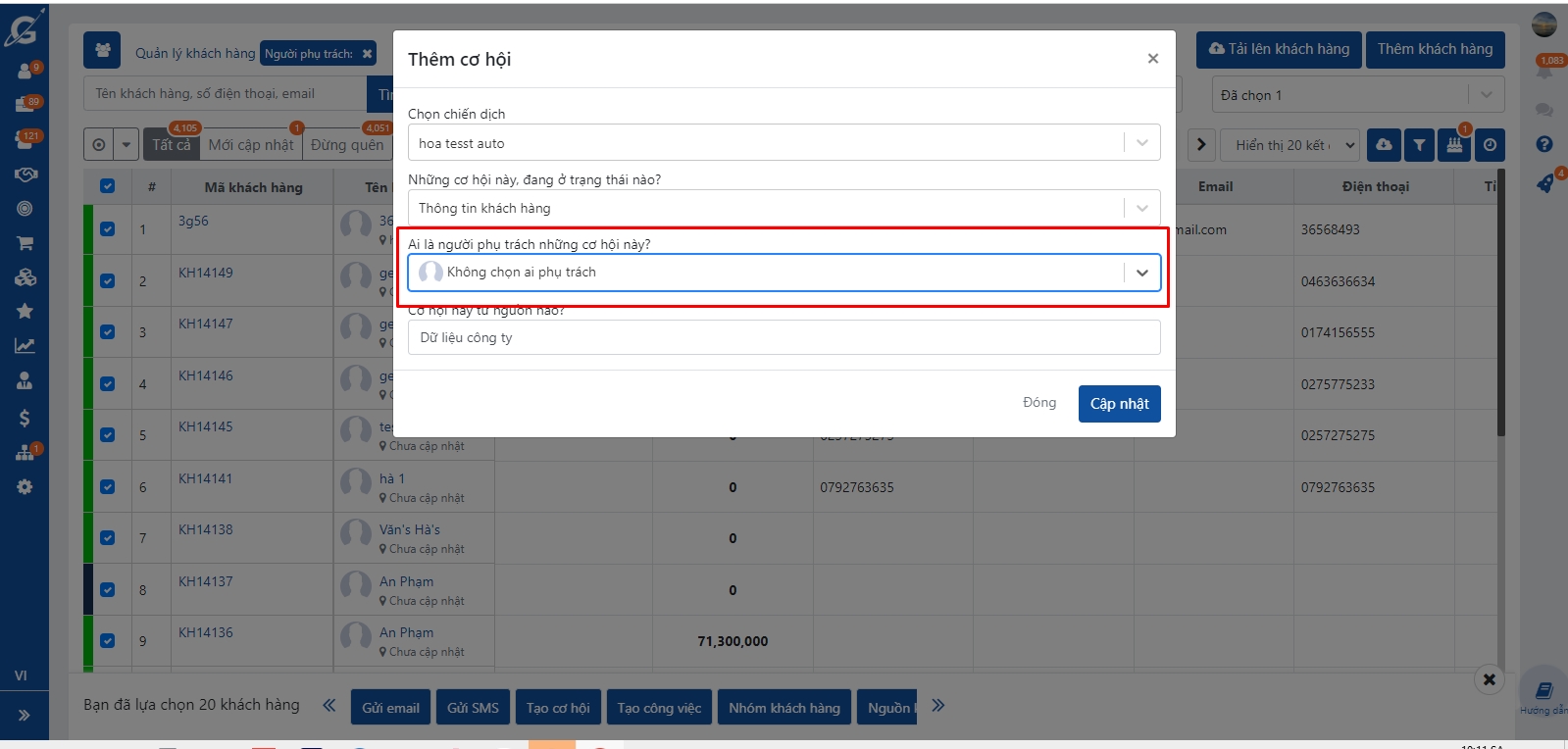Image resolution: width=1568 pixels, height=749 pixels.
Task: Click the dollar sign sidebar icon
Action: pyautogui.click(x=25, y=419)
